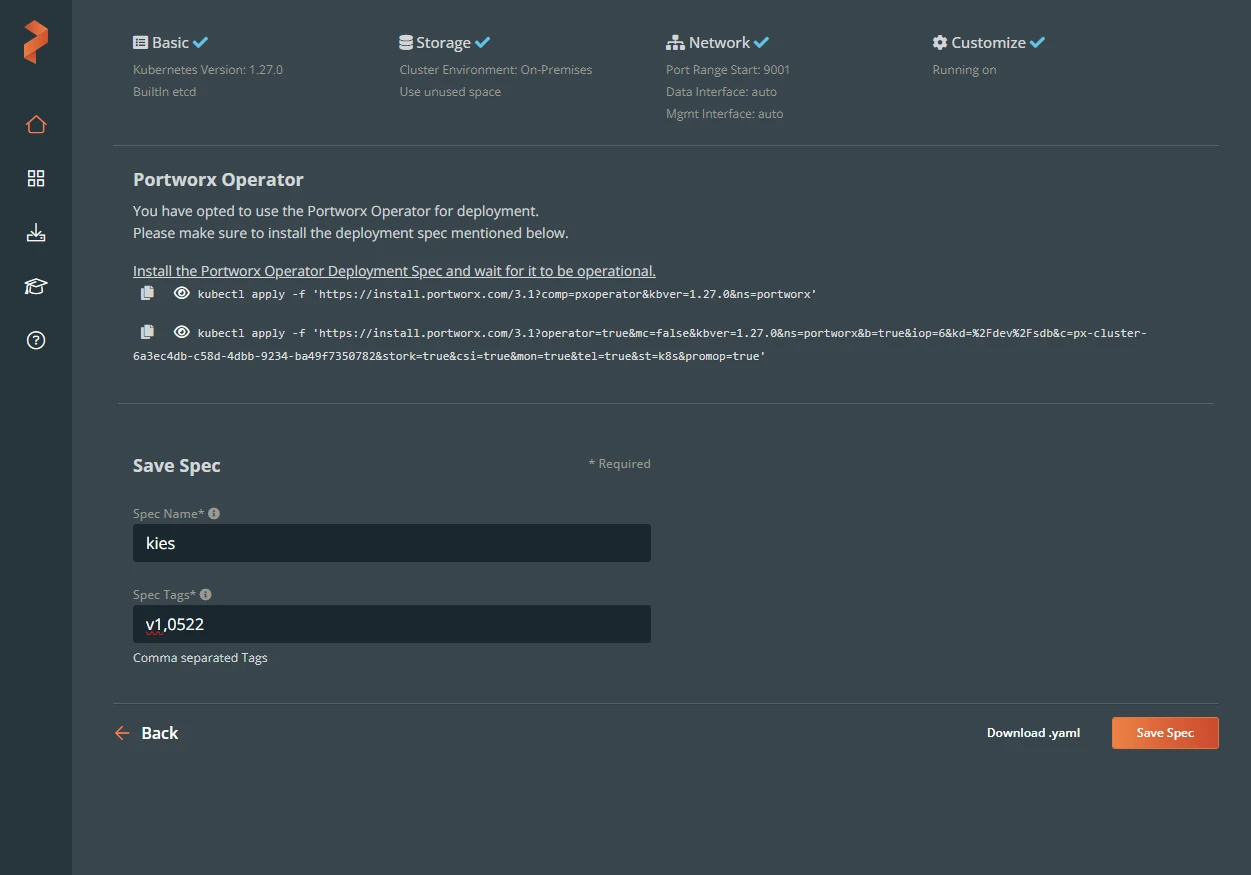The width and height of the screenshot is (1251, 875).
Task: Open the help question mark icon
Action: click(x=36, y=341)
